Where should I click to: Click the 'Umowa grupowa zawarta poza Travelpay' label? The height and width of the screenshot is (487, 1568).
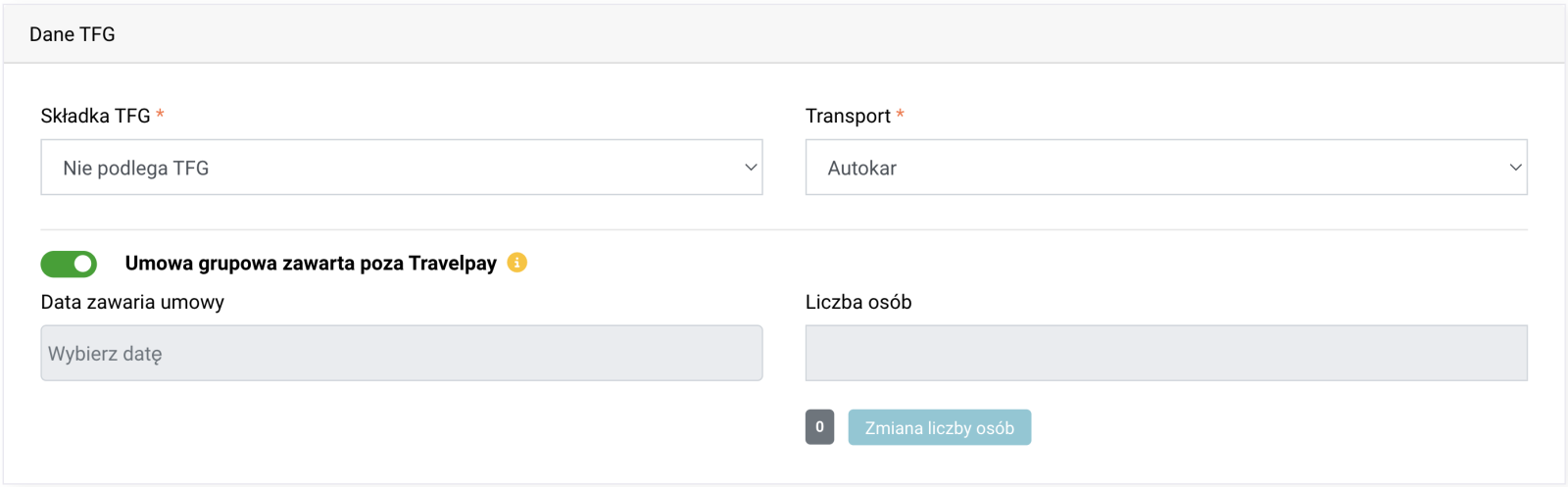pos(311,263)
